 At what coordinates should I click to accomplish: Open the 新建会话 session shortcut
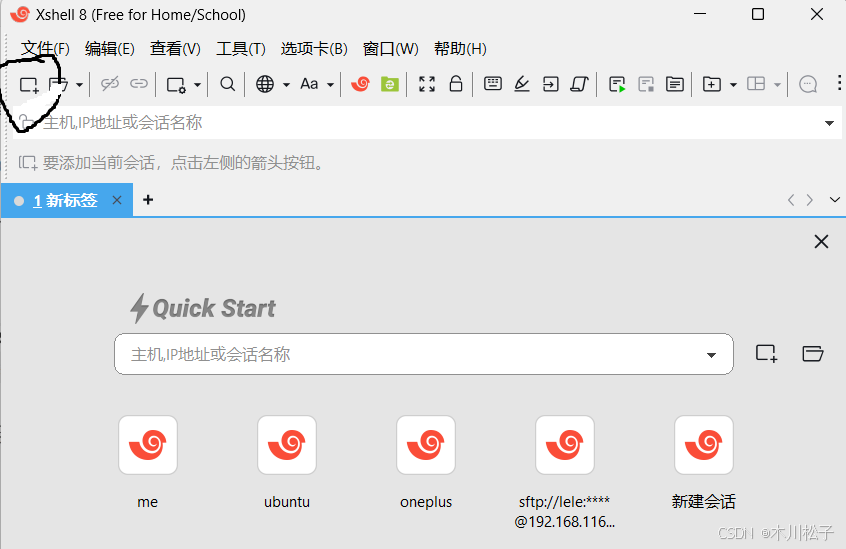point(704,445)
